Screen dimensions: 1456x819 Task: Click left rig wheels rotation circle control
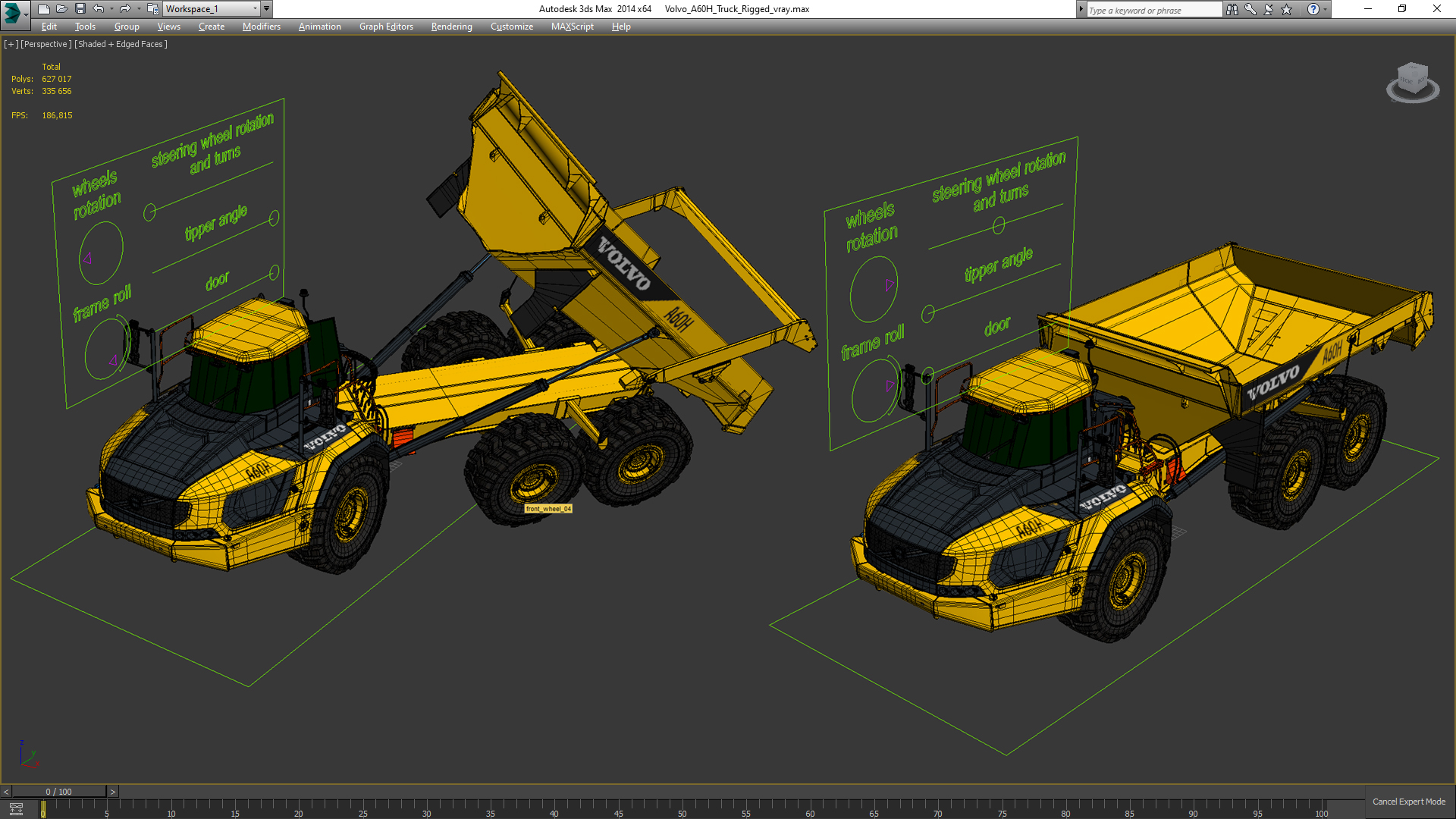101,253
